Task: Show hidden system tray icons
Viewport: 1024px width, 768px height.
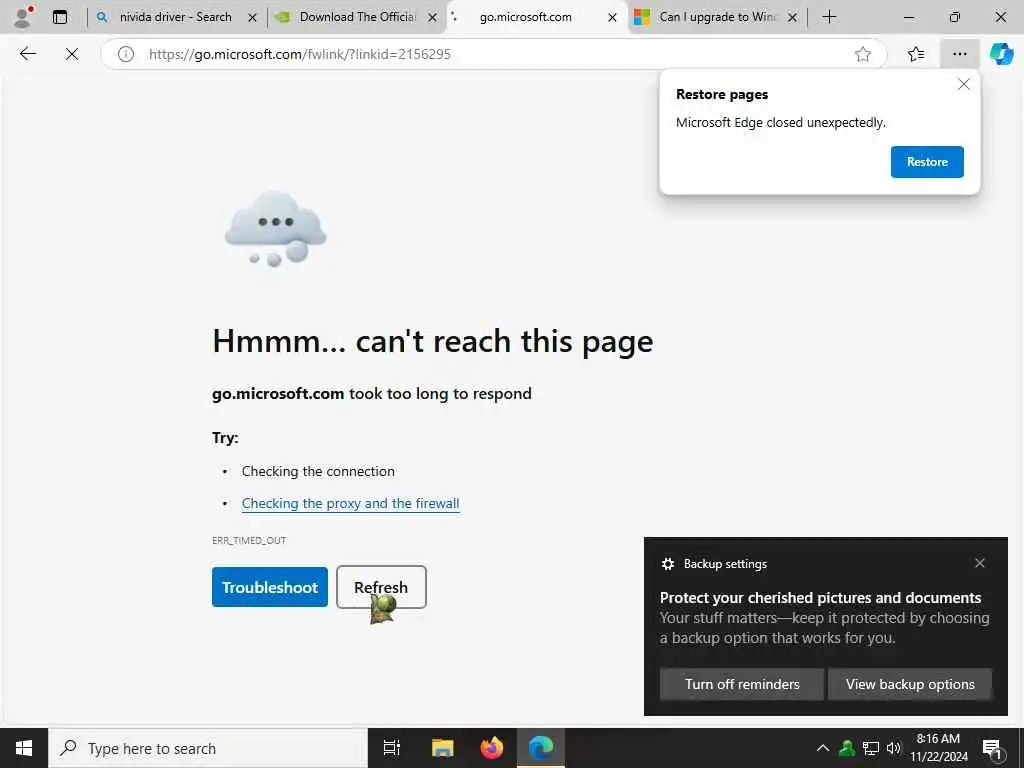Action: coord(823,748)
